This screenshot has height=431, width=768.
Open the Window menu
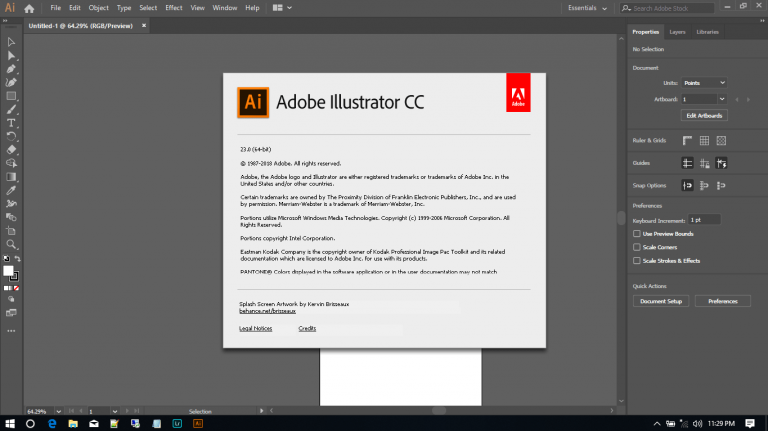pos(225,8)
